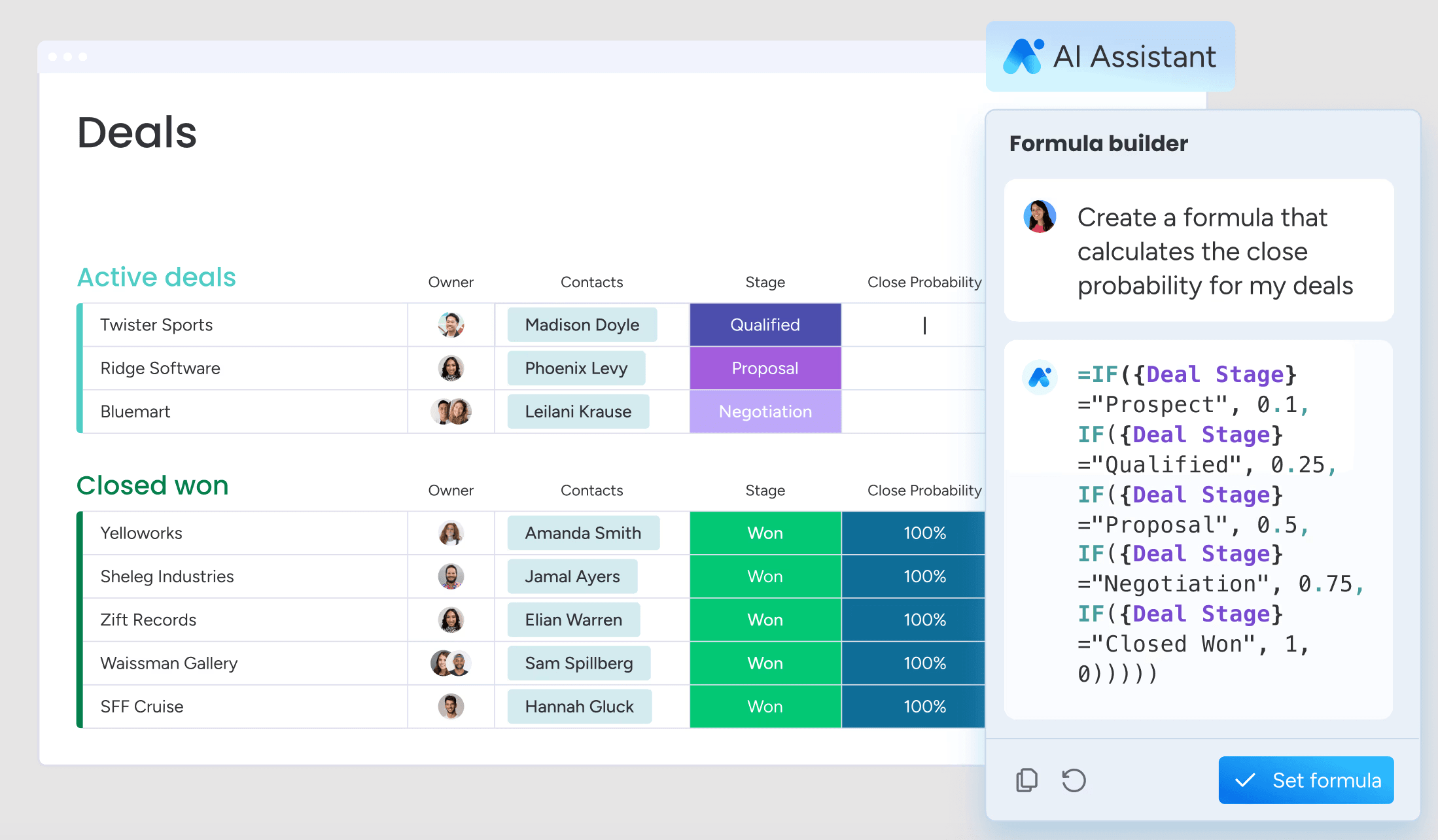The height and width of the screenshot is (840, 1438).
Task: Click Stage column header in Active deals
Action: [765, 282]
